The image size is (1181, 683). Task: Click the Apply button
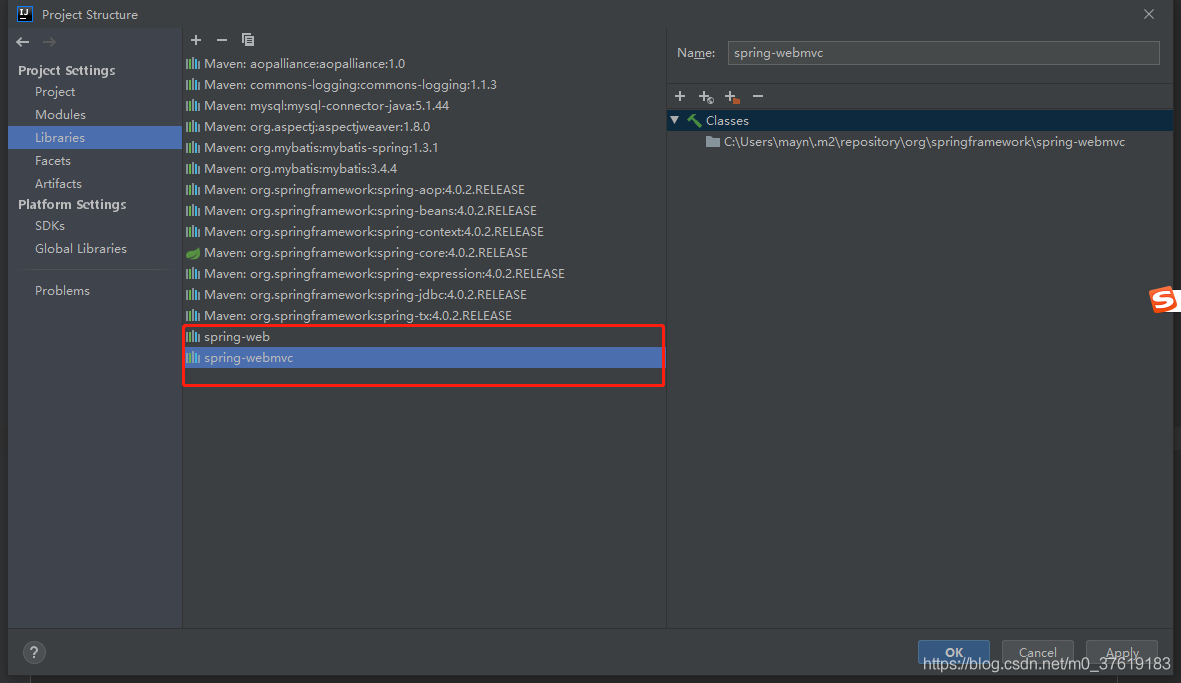pyautogui.click(x=1121, y=652)
